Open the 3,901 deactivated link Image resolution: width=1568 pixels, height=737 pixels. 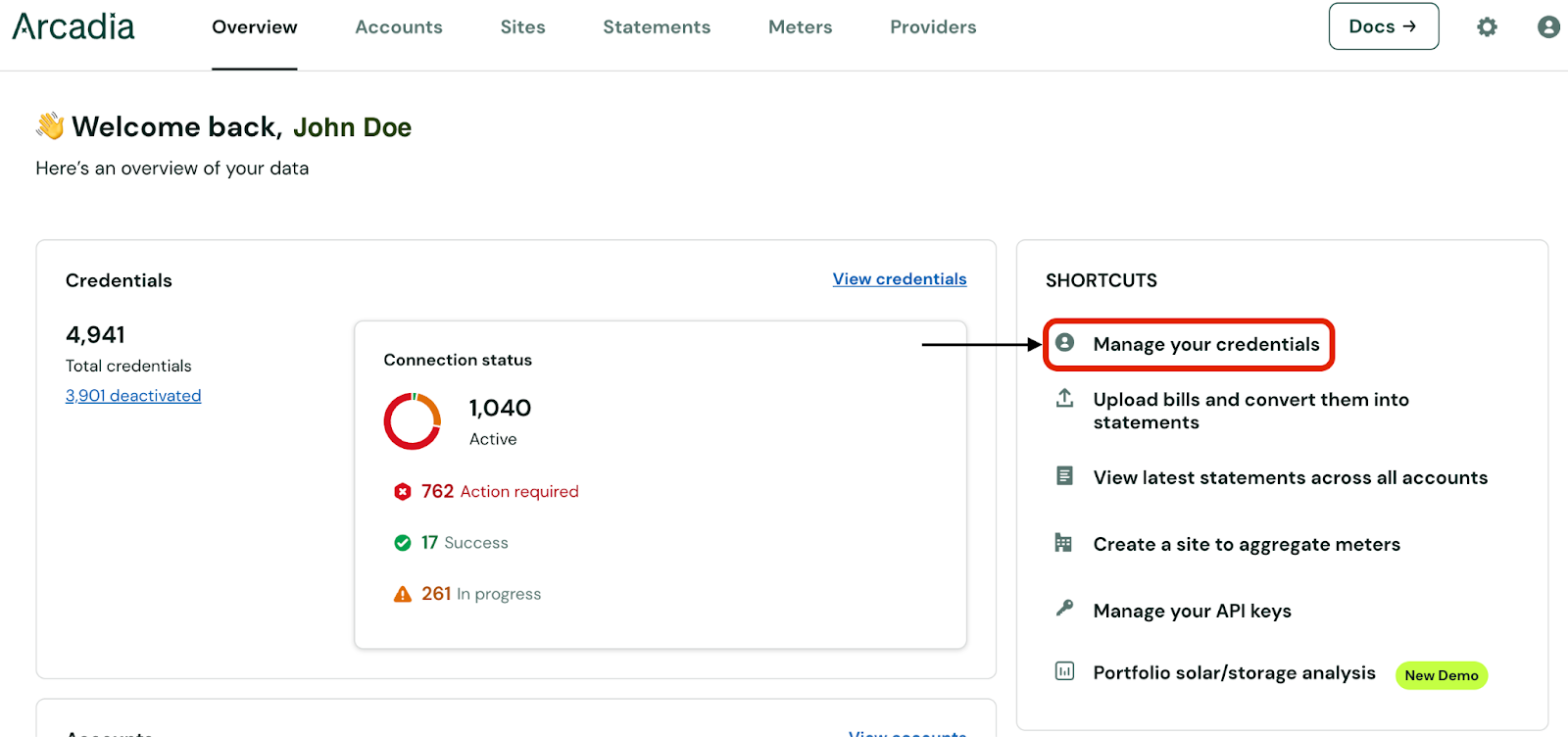tap(133, 396)
